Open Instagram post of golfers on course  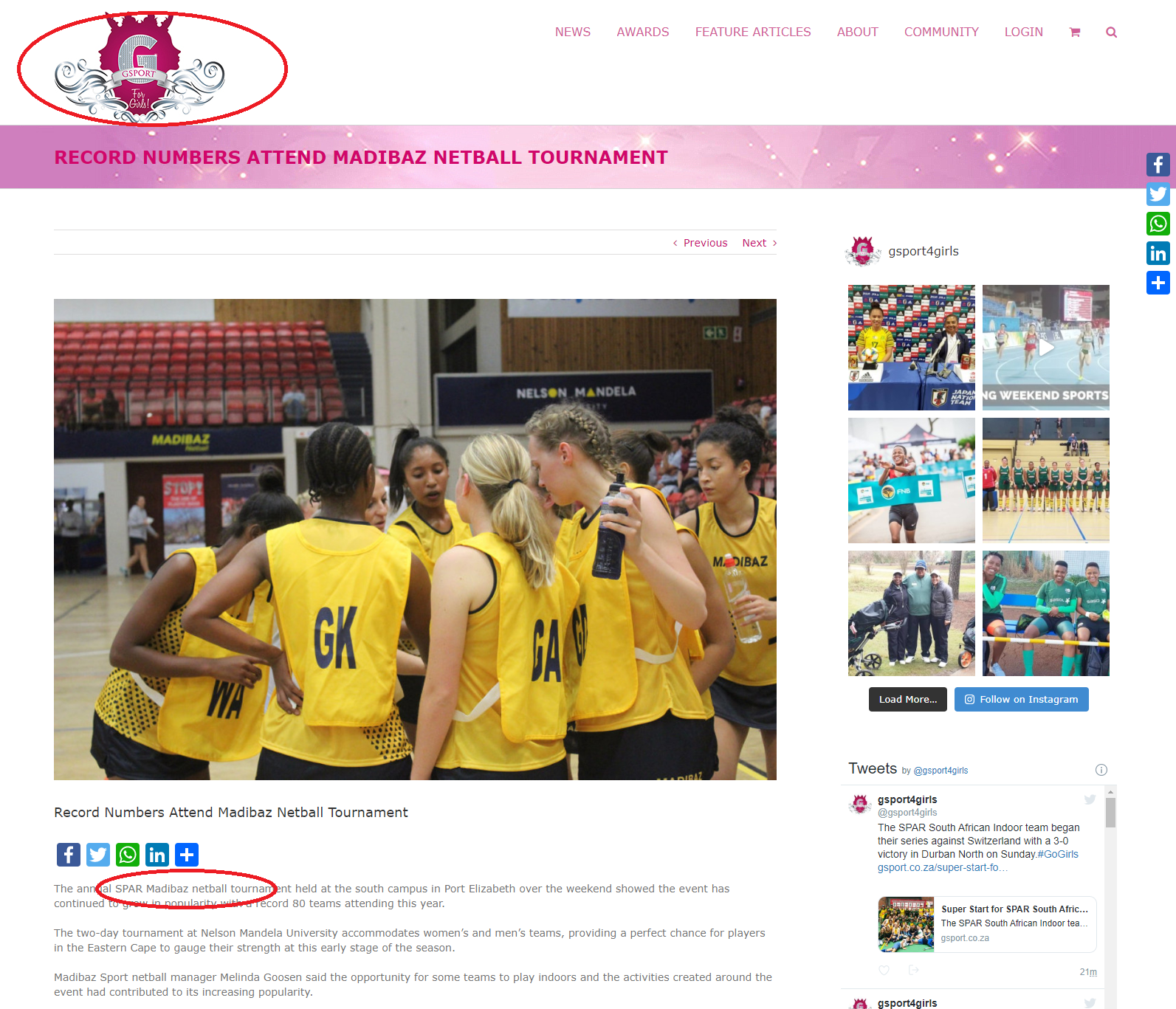[912, 613]
